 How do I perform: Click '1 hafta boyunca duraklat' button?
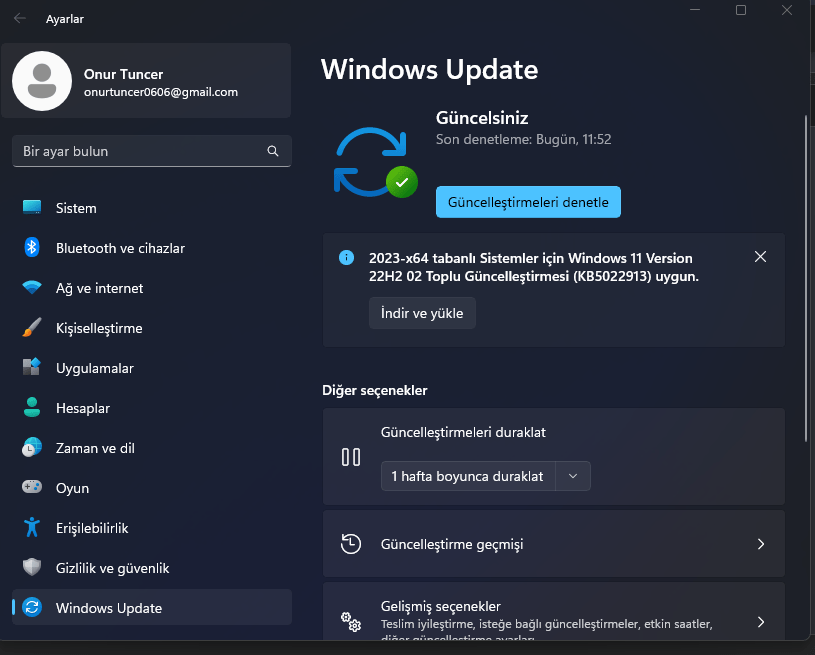click(468, 476)
